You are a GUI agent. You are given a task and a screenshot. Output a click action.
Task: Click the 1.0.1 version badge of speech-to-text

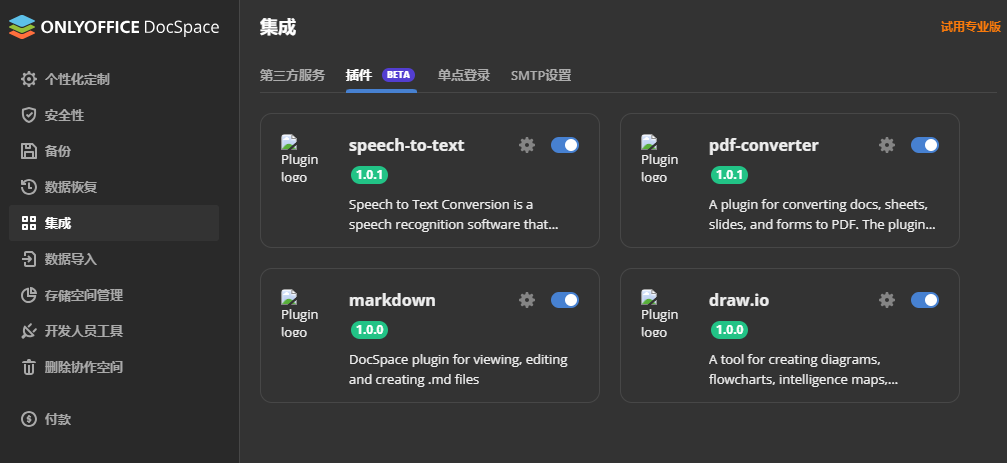369,175
